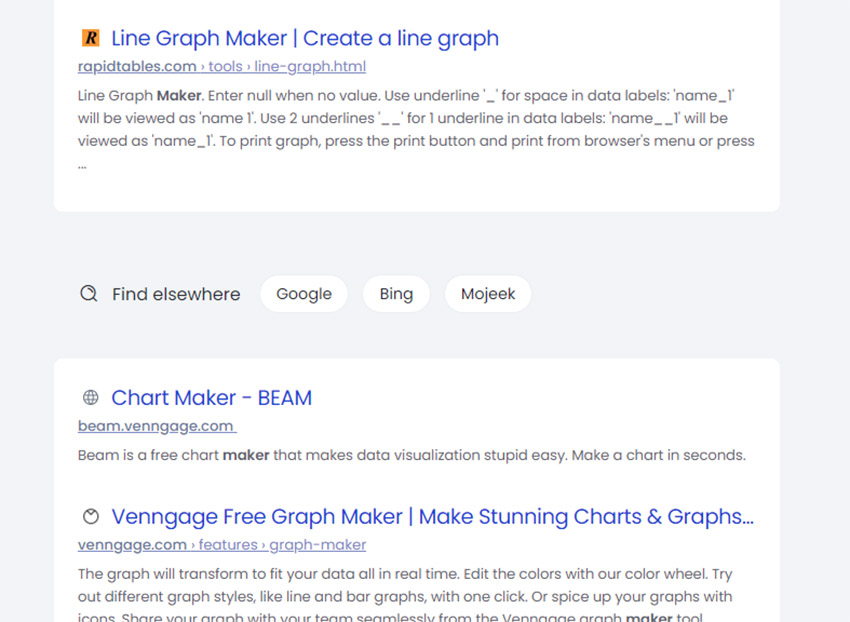Viewport: 850px width, 622px height.
Task: Click the rapidtables.com line-graph.html URL
Action: pyautogui.click(x=222, y=66)
